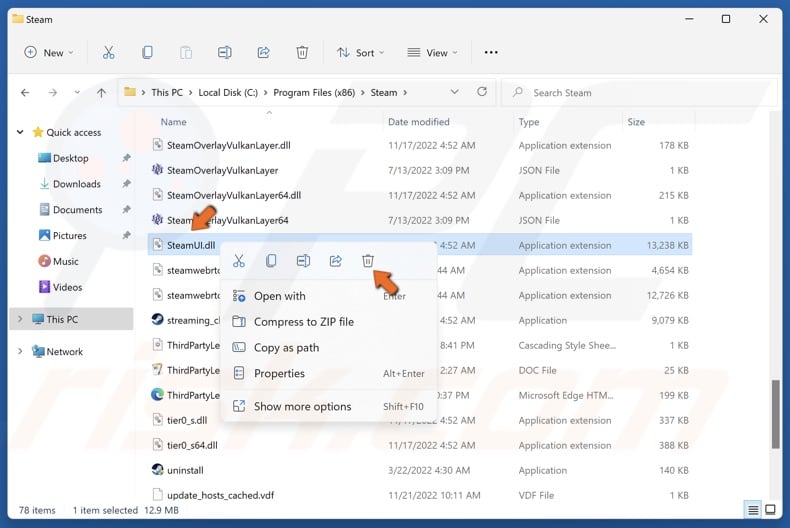This screenshot has width=790, height=528.
Task: Open the View dropdown
Action: tap(432, 53)
